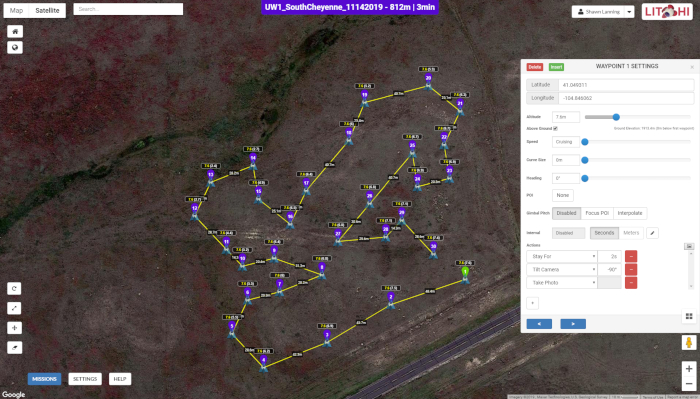Click the green Insert waypoint button
This screenshot has width=700, height=399.
pos(556,67)
